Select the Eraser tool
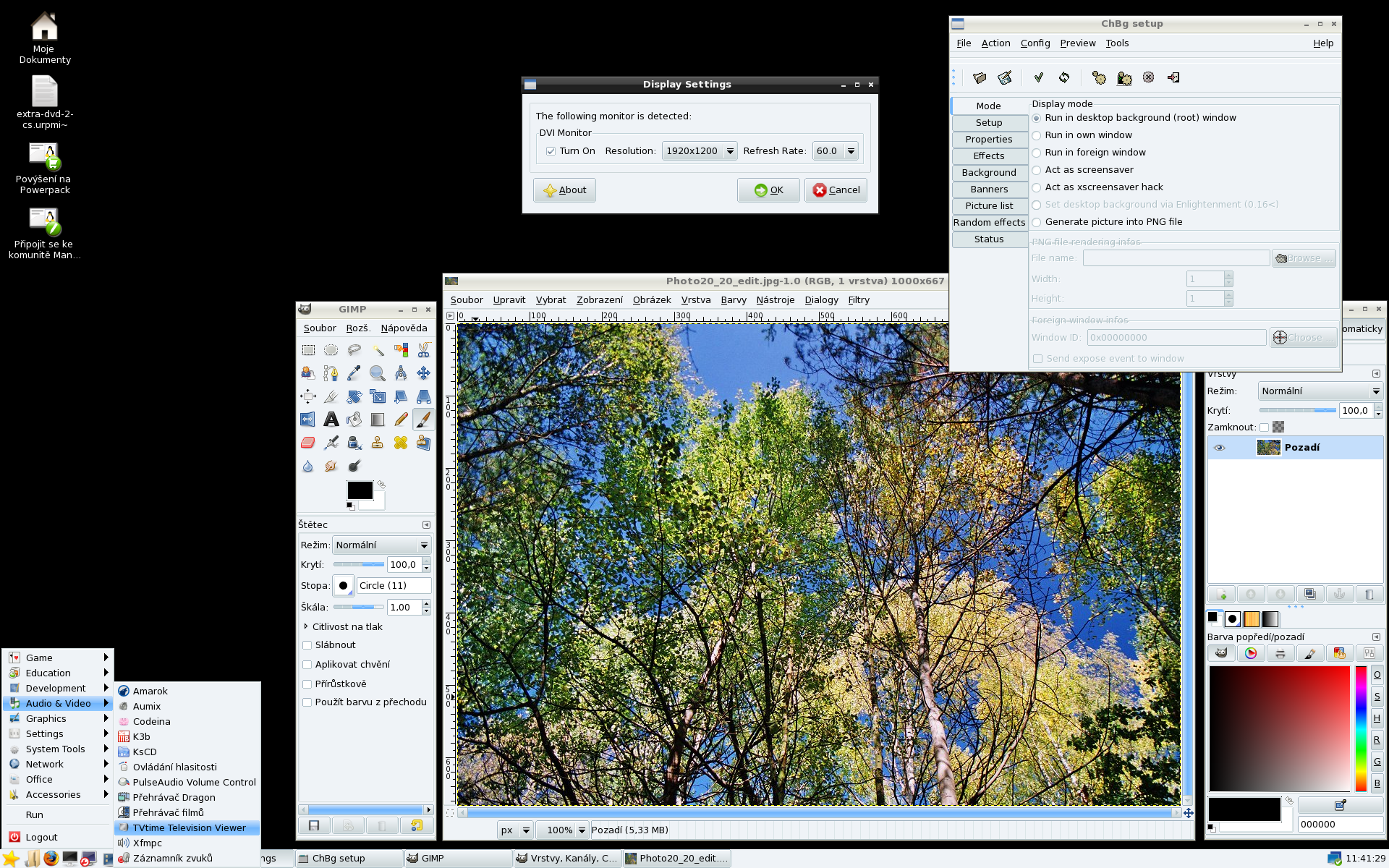 click(x=308, y=443)
